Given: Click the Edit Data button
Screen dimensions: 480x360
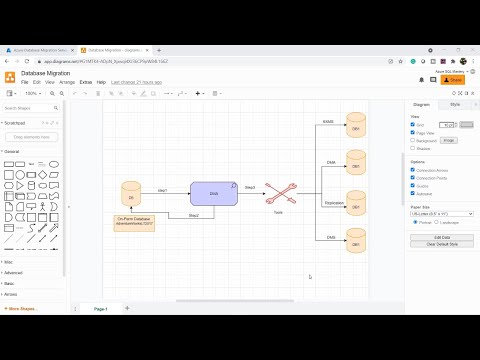Looking at the screenshot, I should (442, 237).
